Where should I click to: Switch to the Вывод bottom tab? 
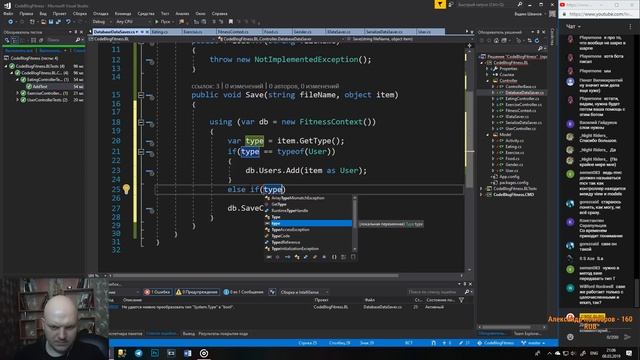(x=189, y=333)
